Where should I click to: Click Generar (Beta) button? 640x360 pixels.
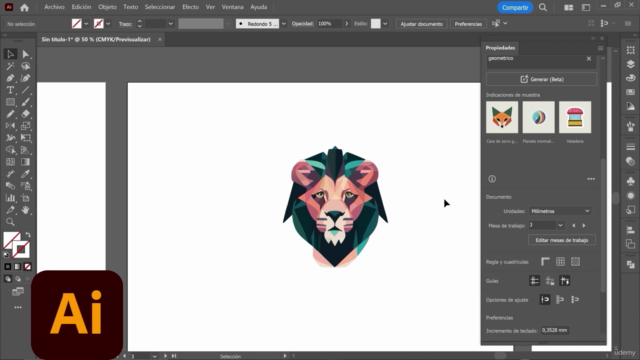tap(542, 79)
